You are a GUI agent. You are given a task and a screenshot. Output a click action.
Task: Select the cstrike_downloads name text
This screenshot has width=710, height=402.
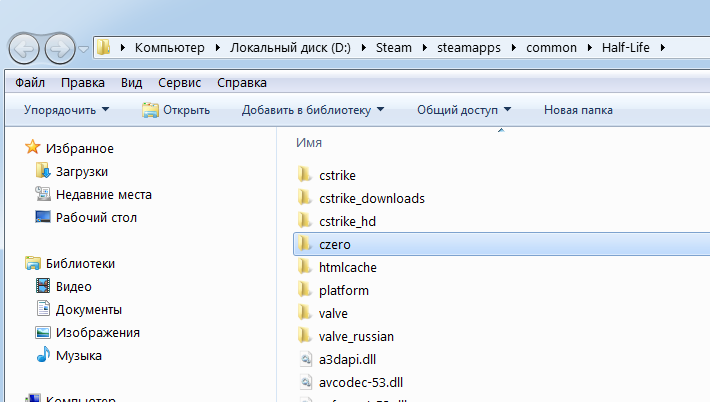[372, 199]
